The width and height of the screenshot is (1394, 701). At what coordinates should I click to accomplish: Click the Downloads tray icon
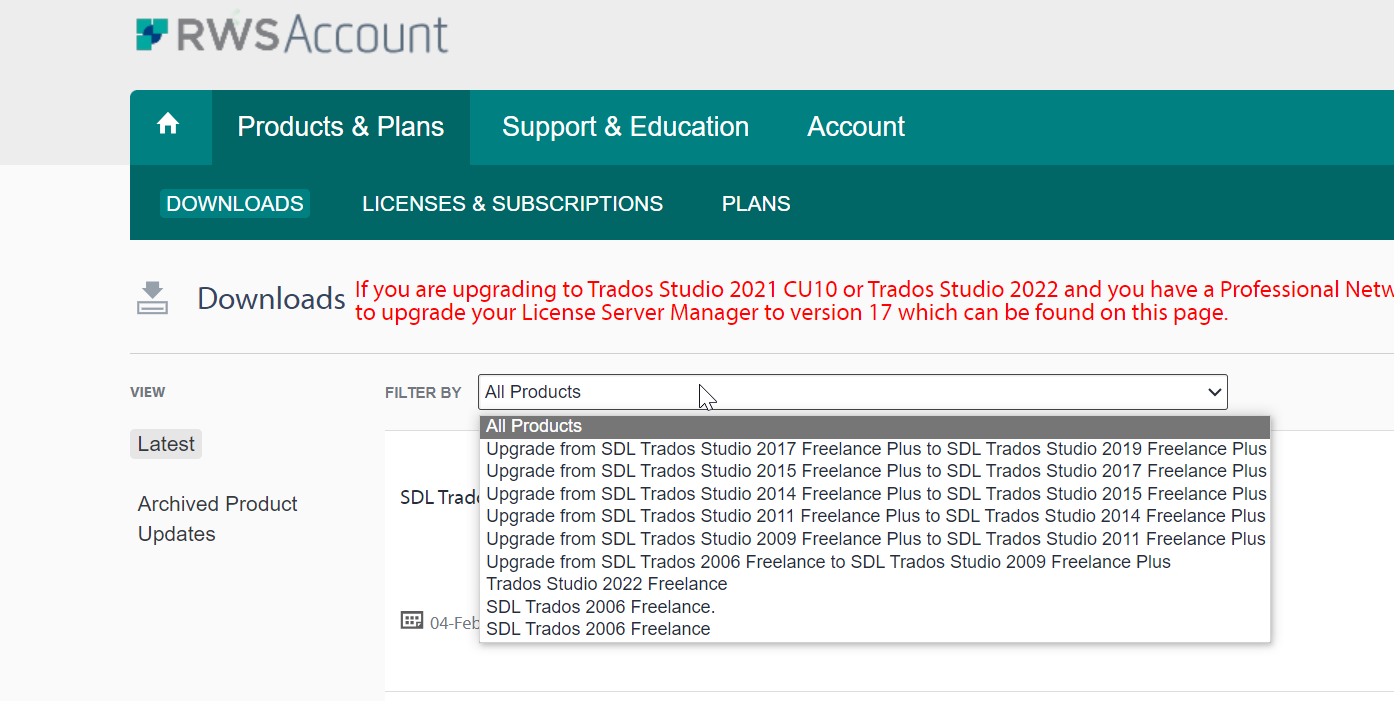pyautogui.click(x=152, y=297)
